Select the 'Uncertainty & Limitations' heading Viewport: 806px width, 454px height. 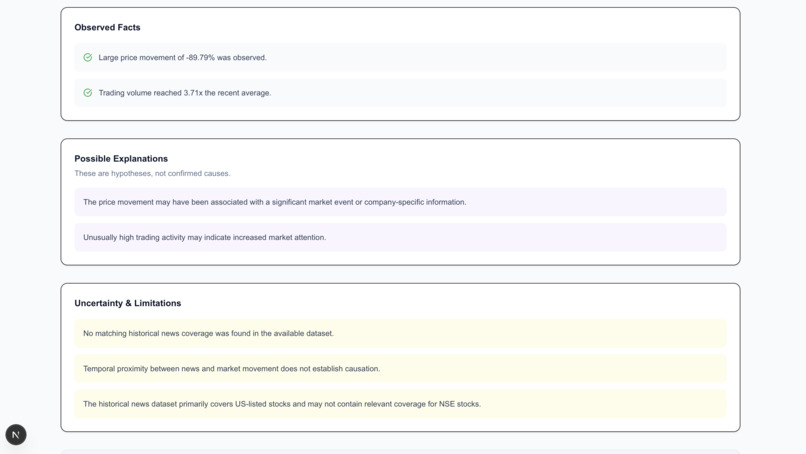(x=127, y=303)
